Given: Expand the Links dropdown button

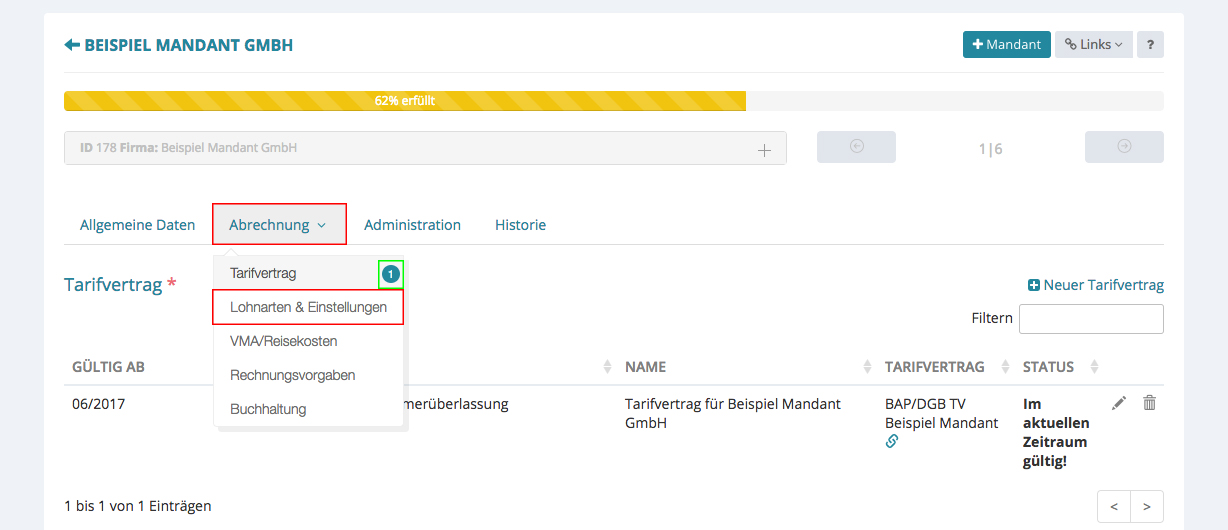Looking at the screenshot, I should (x=1093, y=45).
